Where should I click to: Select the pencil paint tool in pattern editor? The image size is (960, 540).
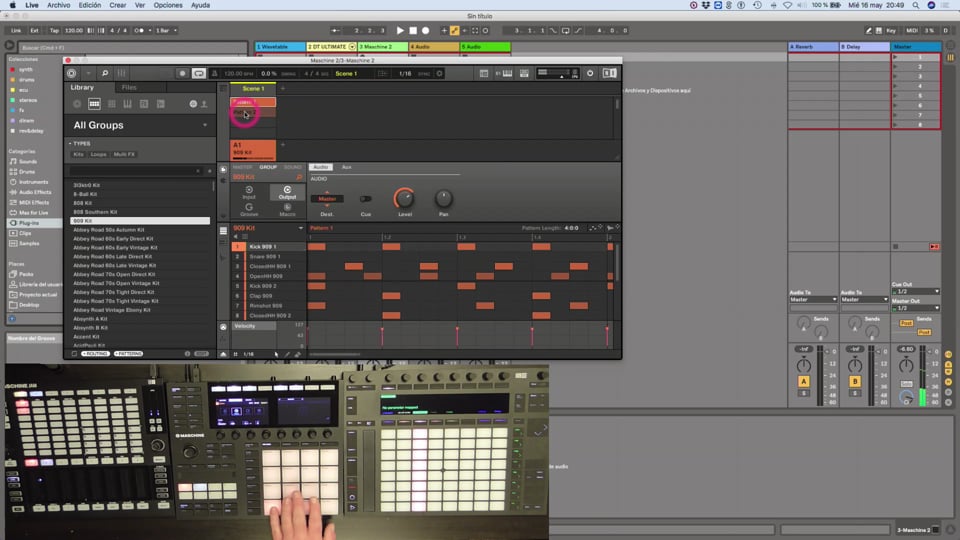point(287,354)
